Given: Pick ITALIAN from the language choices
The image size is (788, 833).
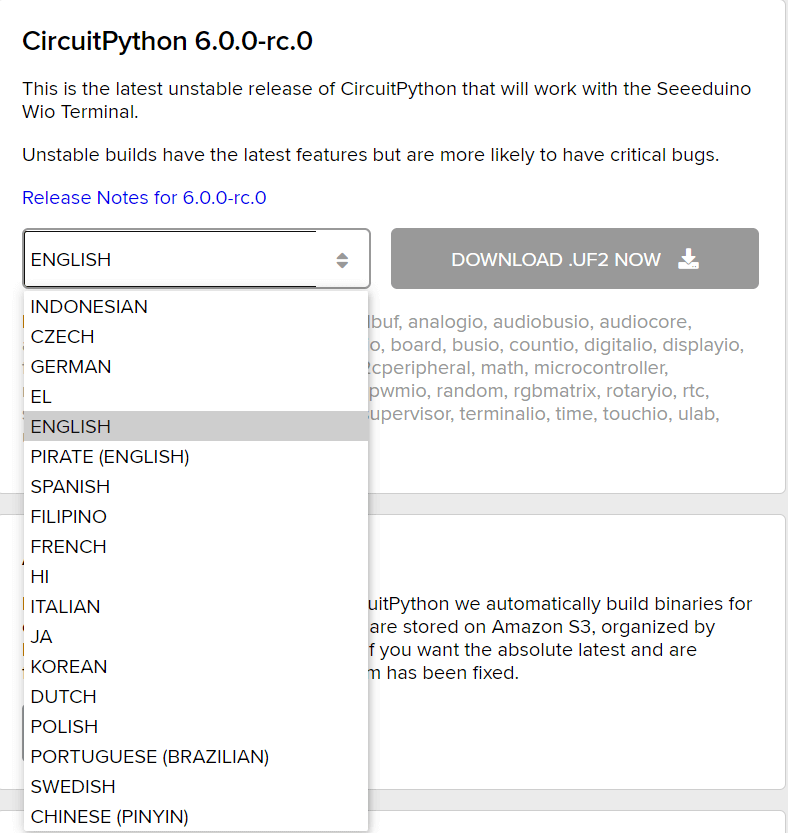Looking at the screenshot, I should pyautogui.click(x=65, y=606).
